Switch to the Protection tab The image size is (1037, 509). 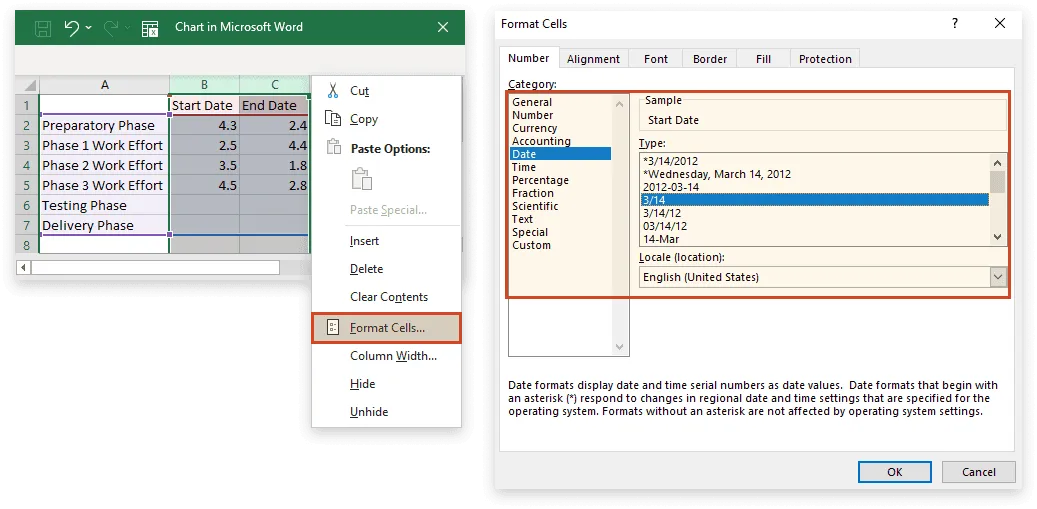[825, 59]
